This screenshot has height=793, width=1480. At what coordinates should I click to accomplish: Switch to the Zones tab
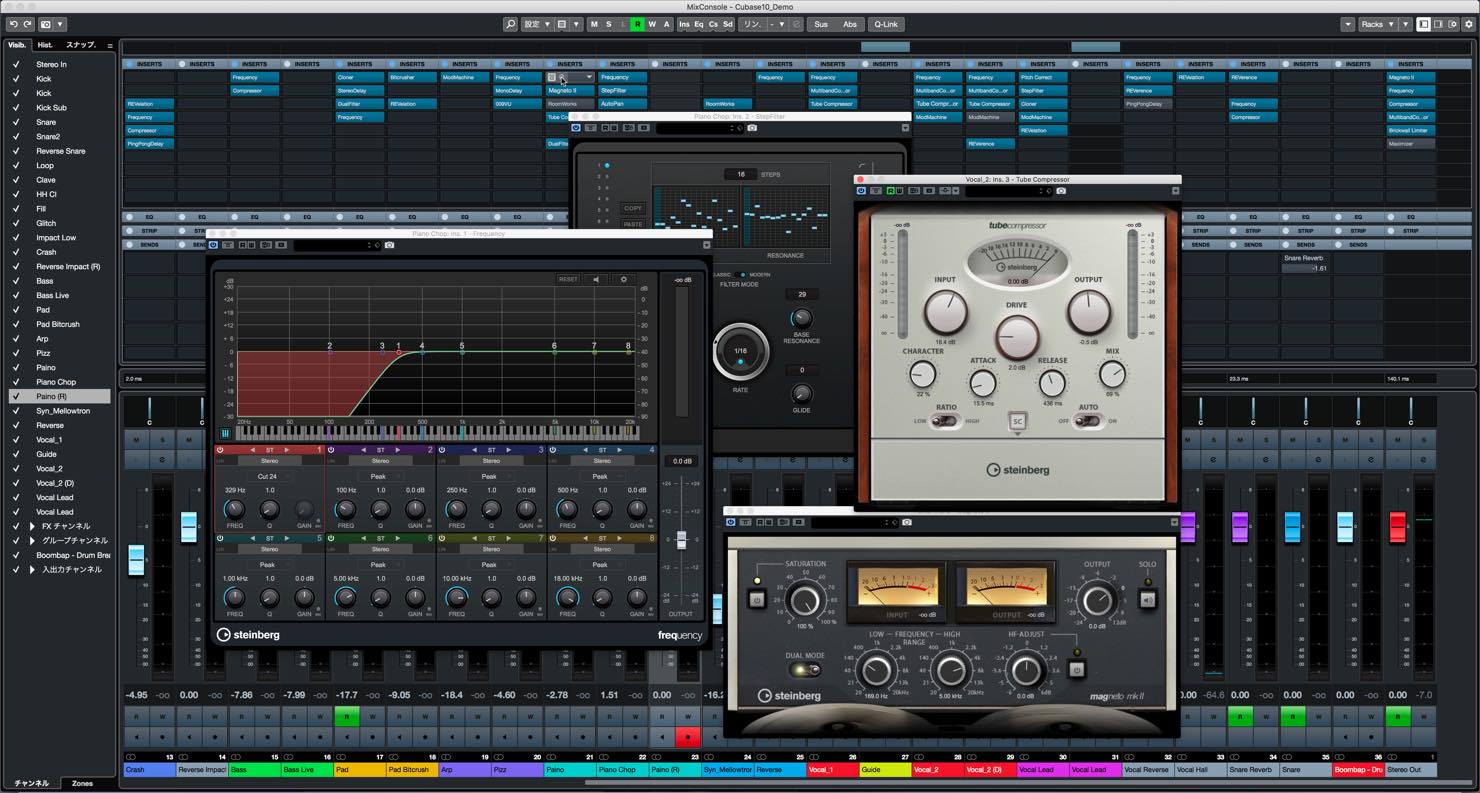click(x=82, y=783)
